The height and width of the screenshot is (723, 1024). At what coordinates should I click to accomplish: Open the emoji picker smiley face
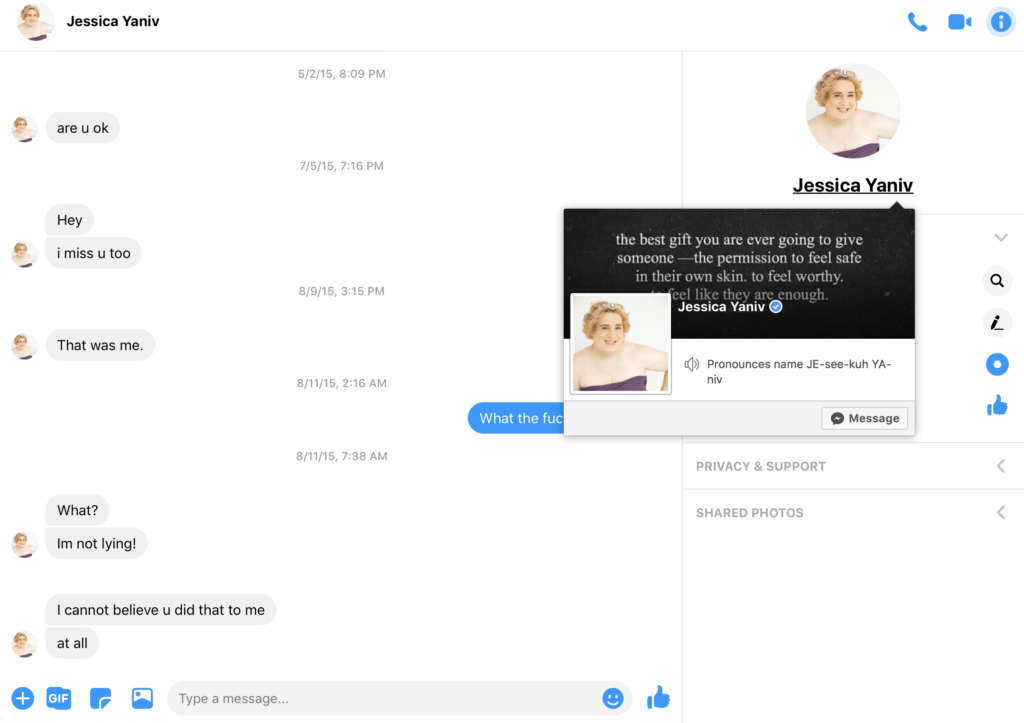pos(612,698)
